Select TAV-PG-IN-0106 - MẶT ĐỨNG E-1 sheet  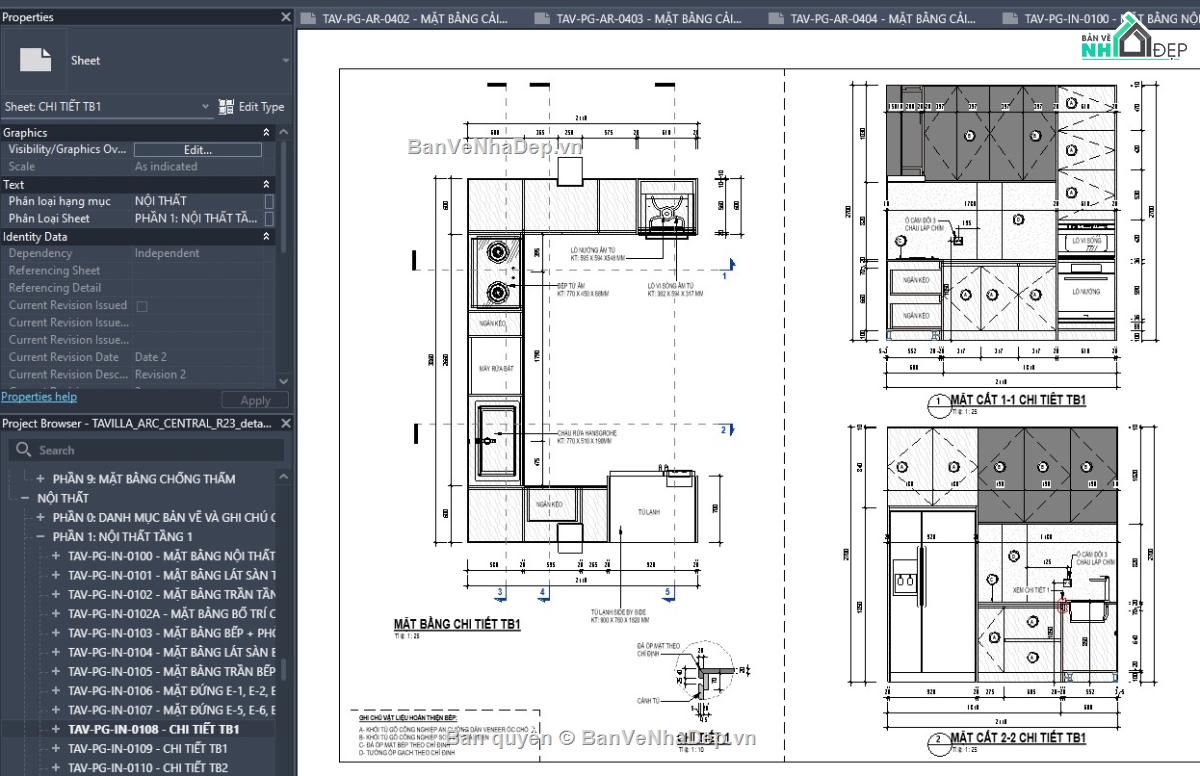(172, 691)
